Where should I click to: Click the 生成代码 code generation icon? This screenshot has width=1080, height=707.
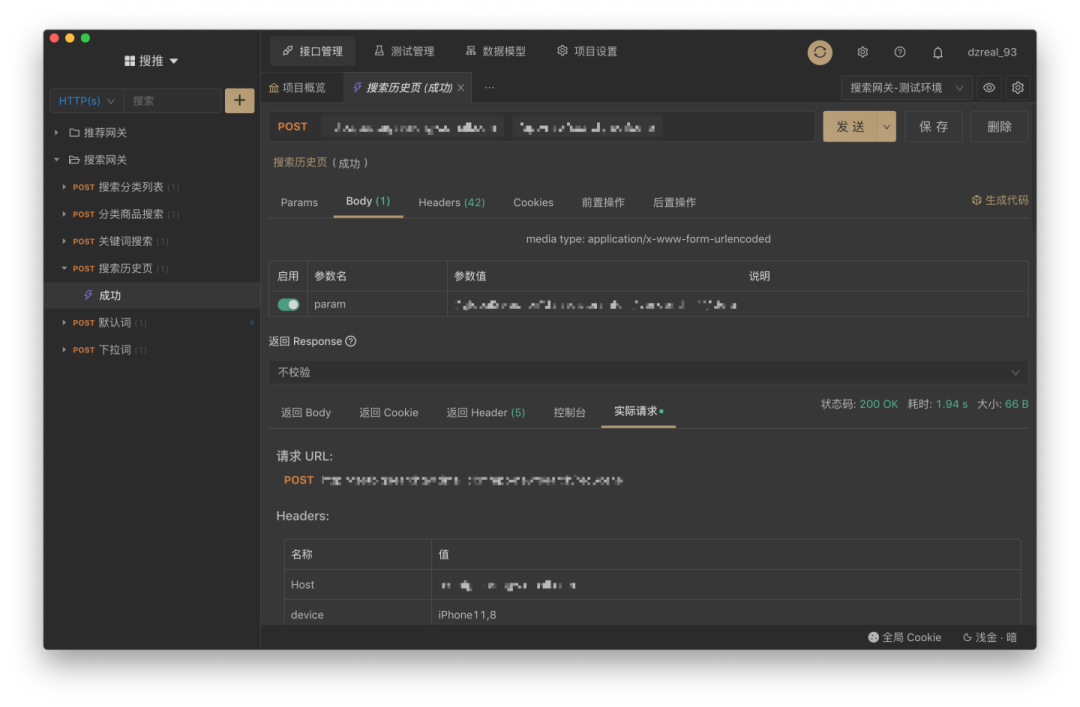pyautogui.click(x=976, y=201)
